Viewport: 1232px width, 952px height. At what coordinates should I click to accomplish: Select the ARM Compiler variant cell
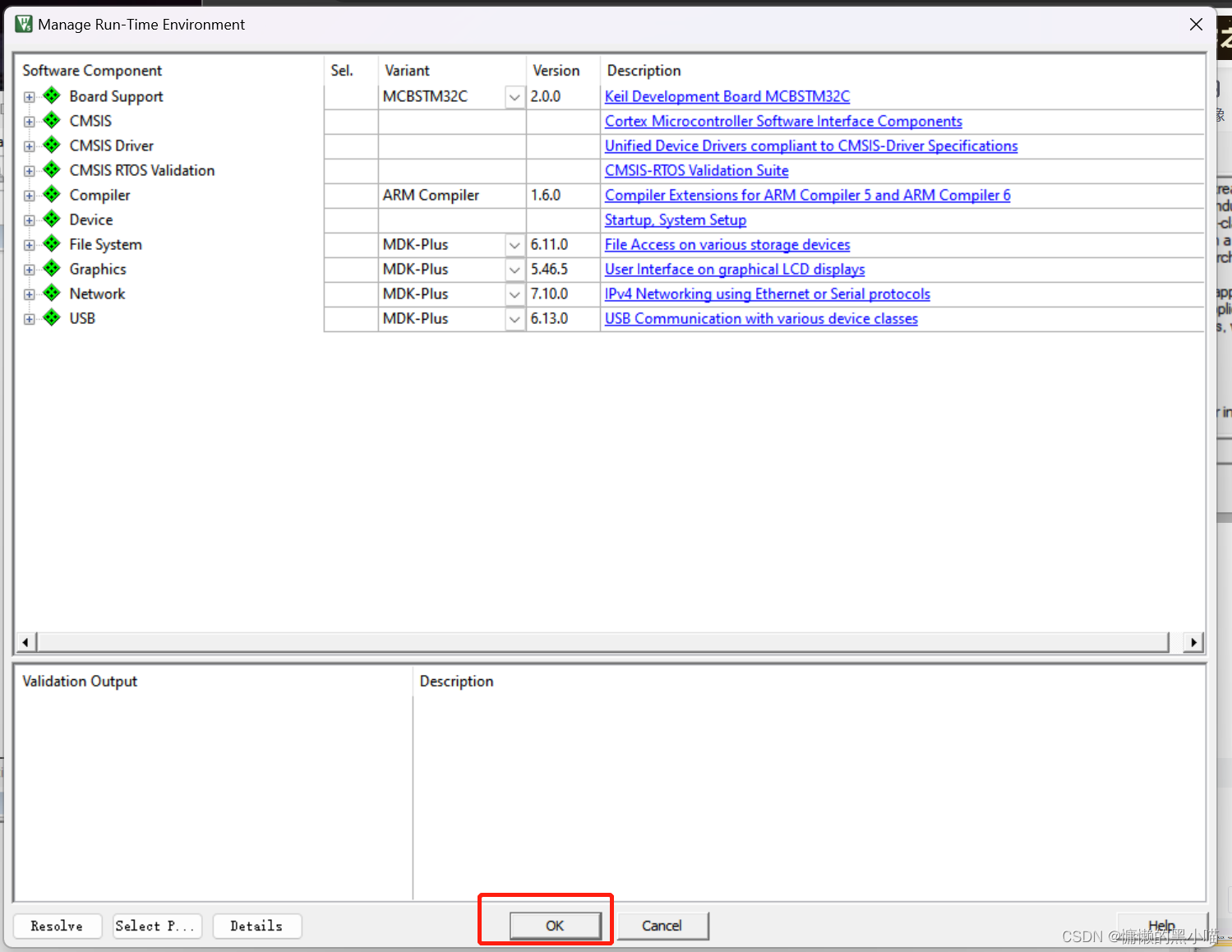coord(452,196)
